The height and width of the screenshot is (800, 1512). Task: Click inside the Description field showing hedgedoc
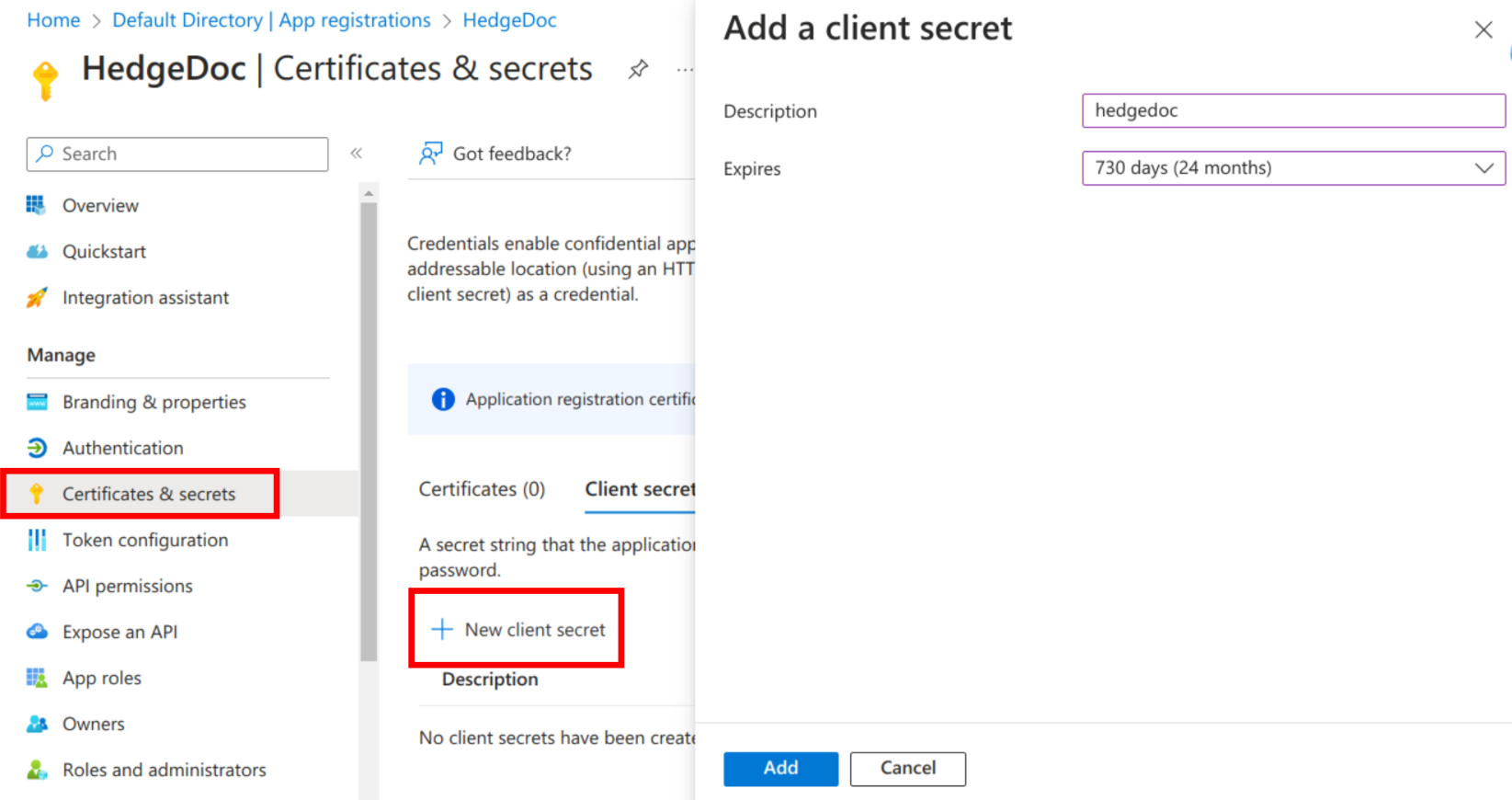click(1292, 110)
